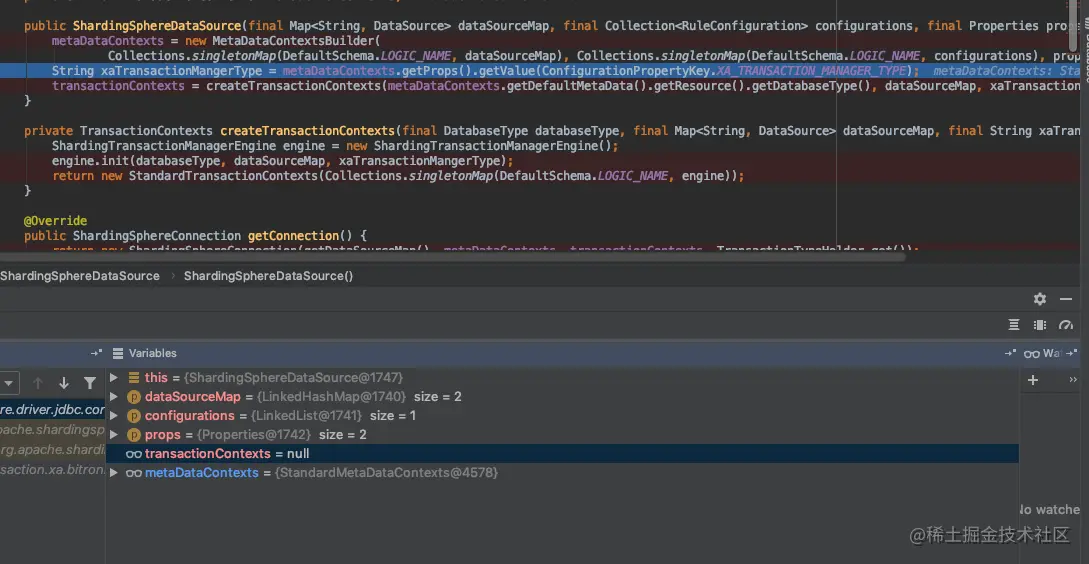Expand the props variable node
Viewport: 1089px width, 564px height.
tap(114, 434)
